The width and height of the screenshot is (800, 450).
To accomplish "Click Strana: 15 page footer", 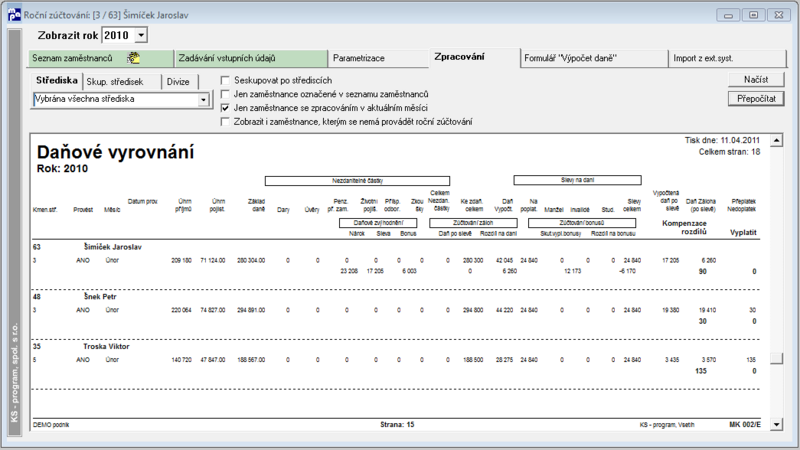I will 397,424.
